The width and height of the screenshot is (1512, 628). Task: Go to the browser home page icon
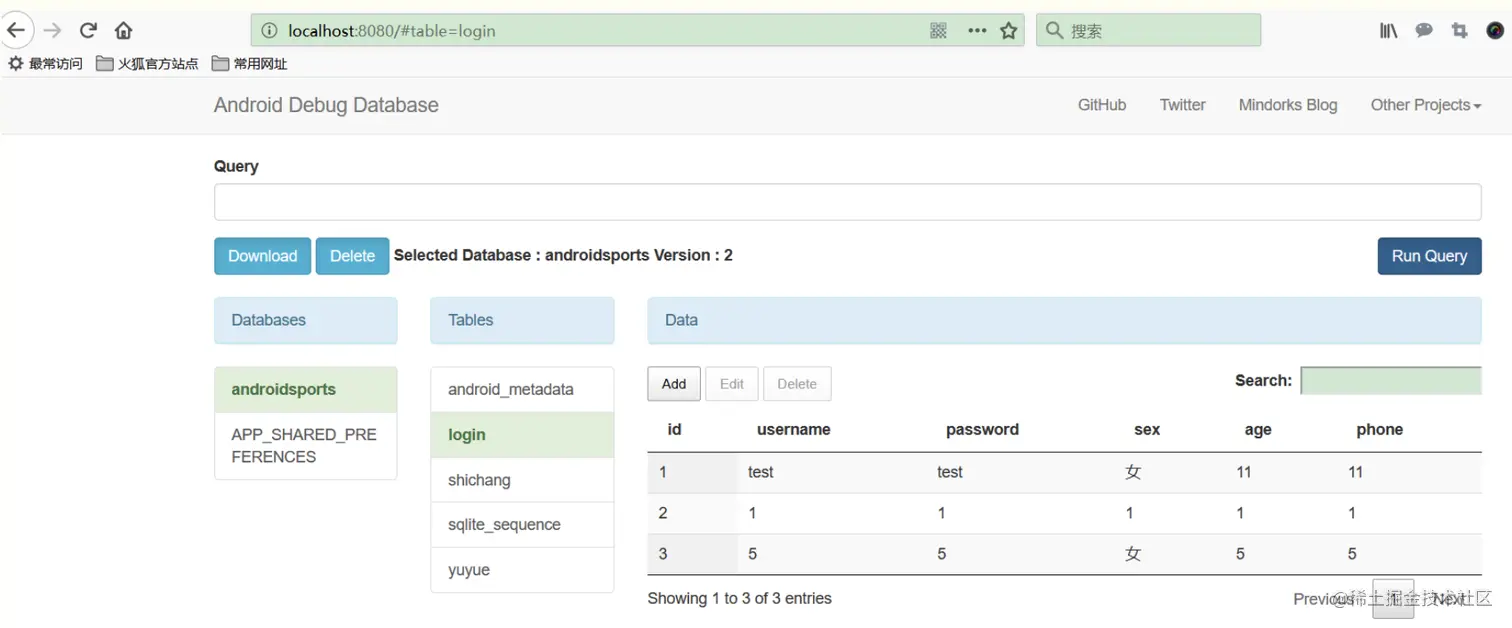(123, 30)
